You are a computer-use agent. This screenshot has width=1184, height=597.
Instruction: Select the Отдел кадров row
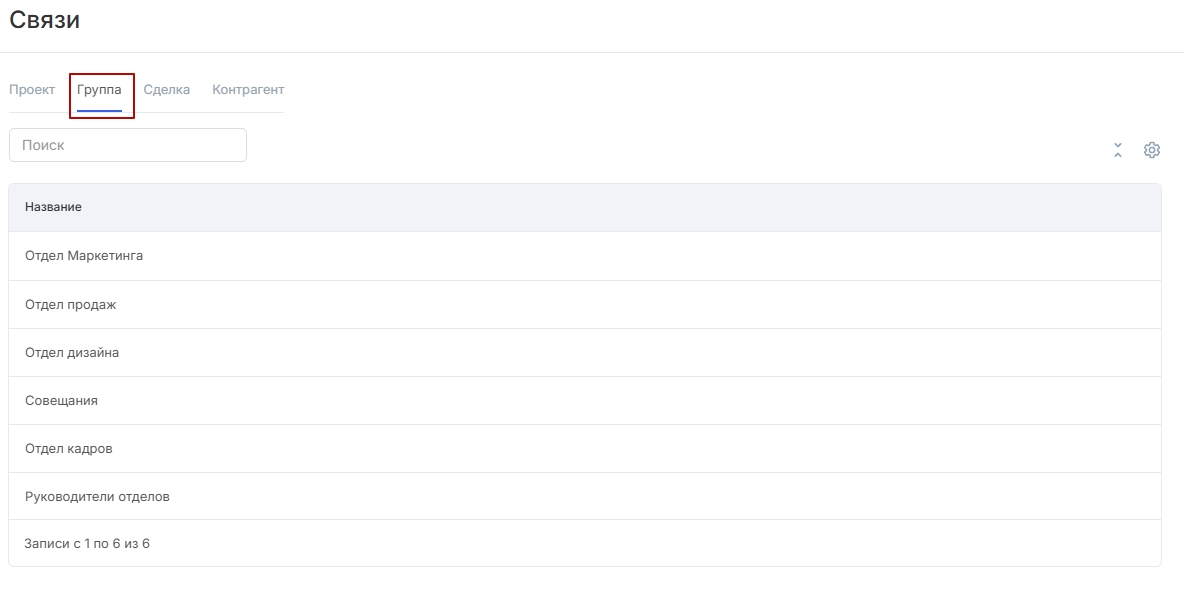coord(69,449)
